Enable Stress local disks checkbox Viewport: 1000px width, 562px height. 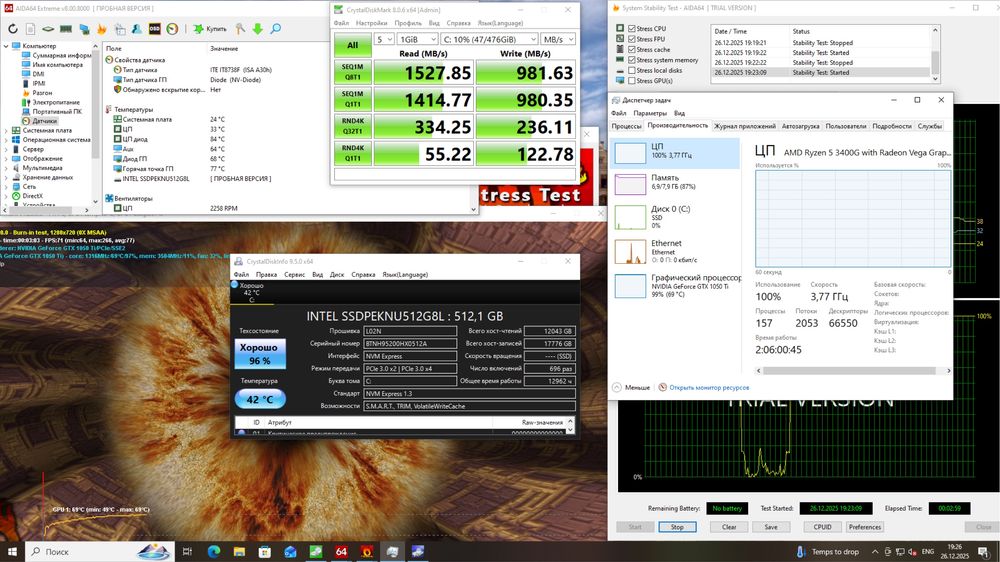point(631,70)
